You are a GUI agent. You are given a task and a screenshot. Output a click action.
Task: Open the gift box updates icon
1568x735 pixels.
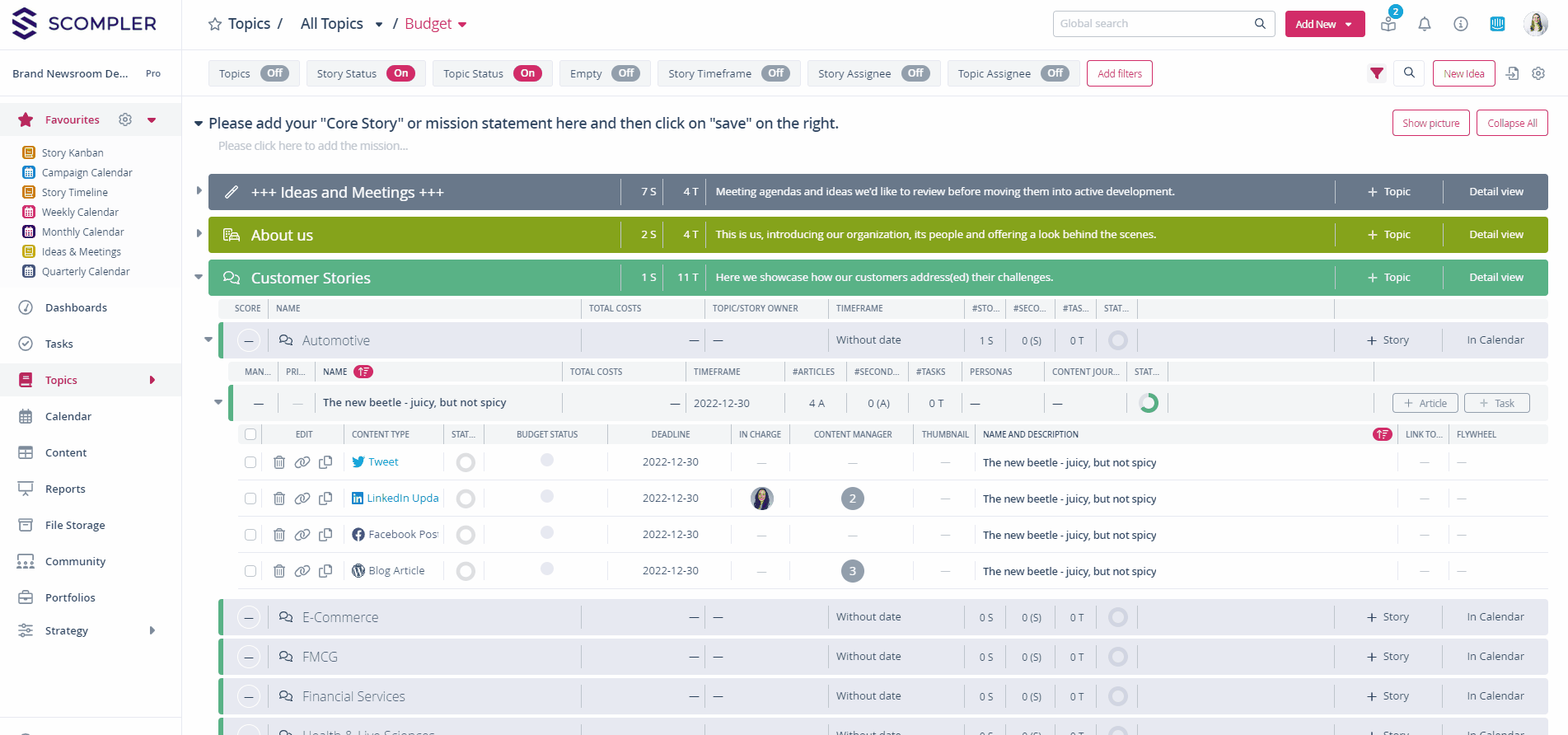1388,24
